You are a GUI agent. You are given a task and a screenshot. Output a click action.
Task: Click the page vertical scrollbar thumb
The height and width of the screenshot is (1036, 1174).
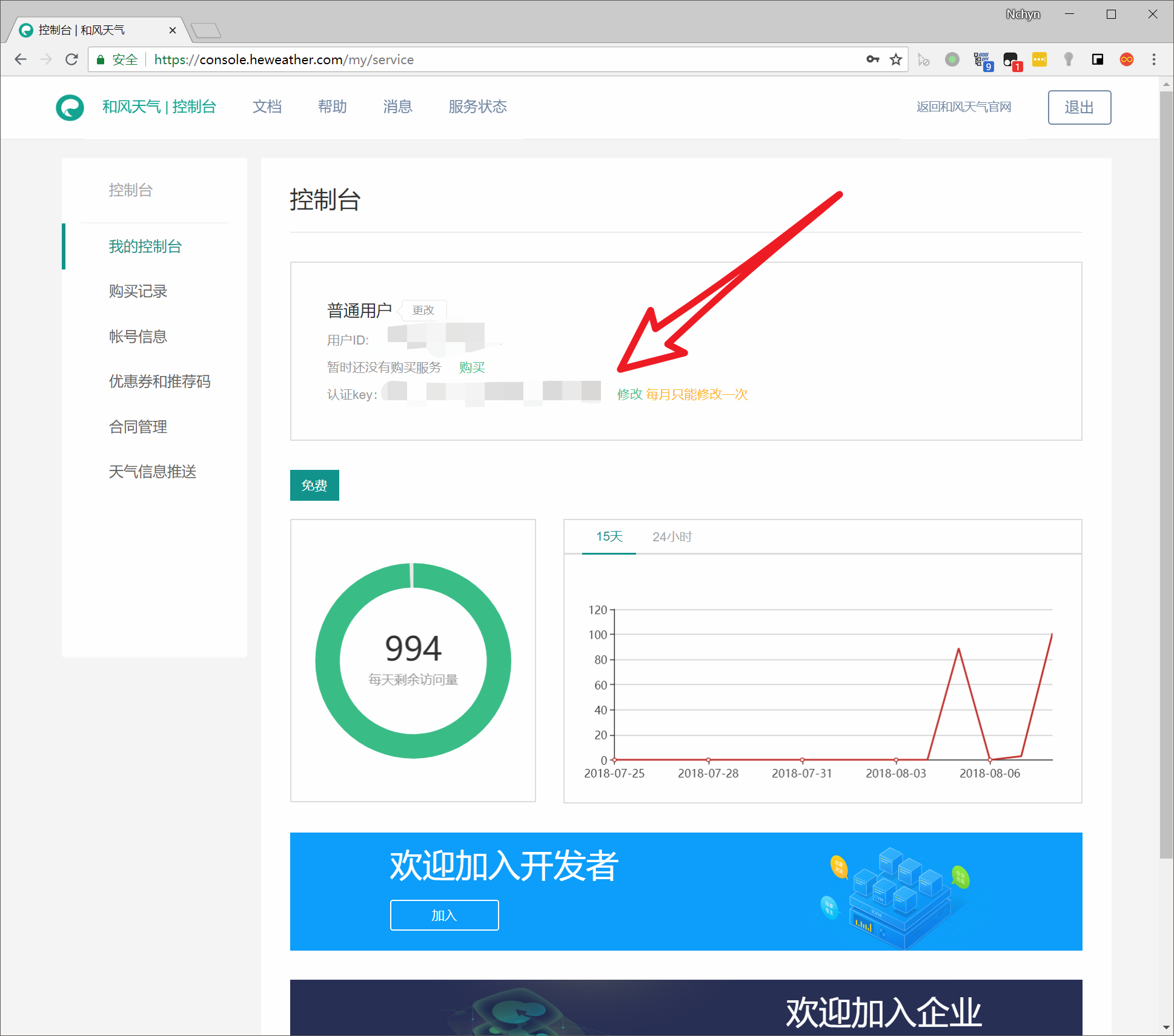[1166, 475]
